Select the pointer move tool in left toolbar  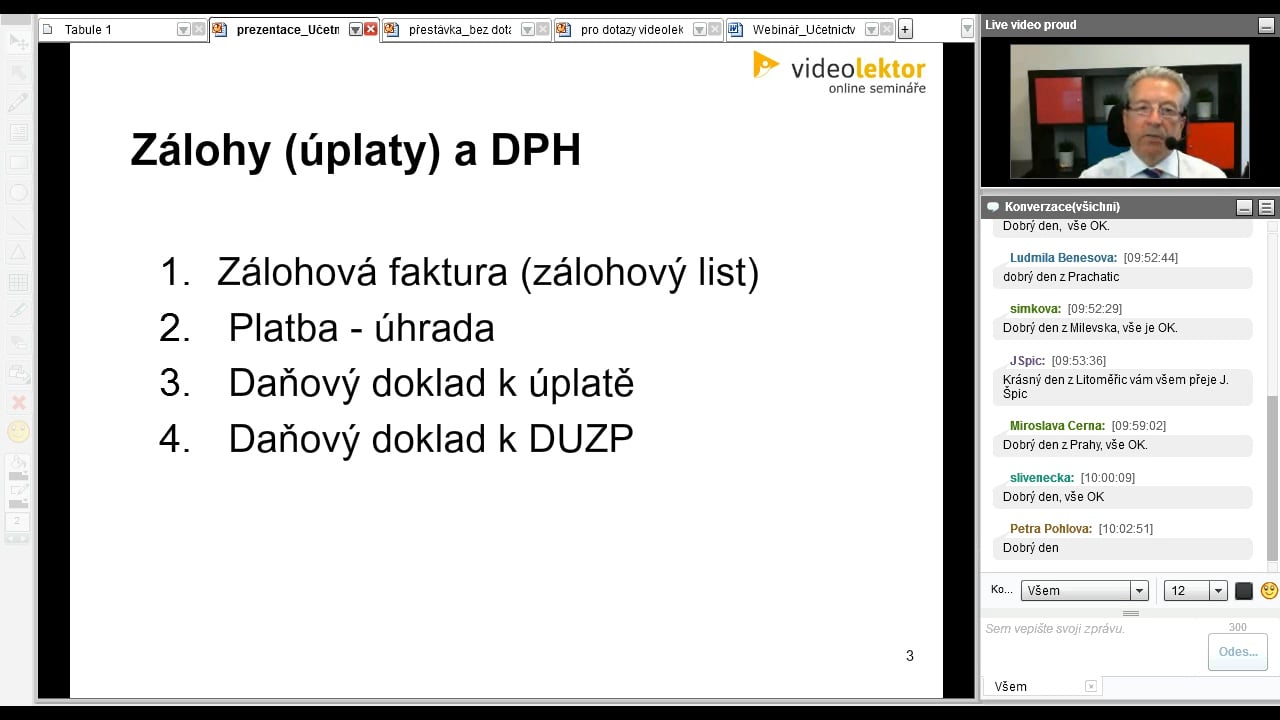(x=18, y=42)
